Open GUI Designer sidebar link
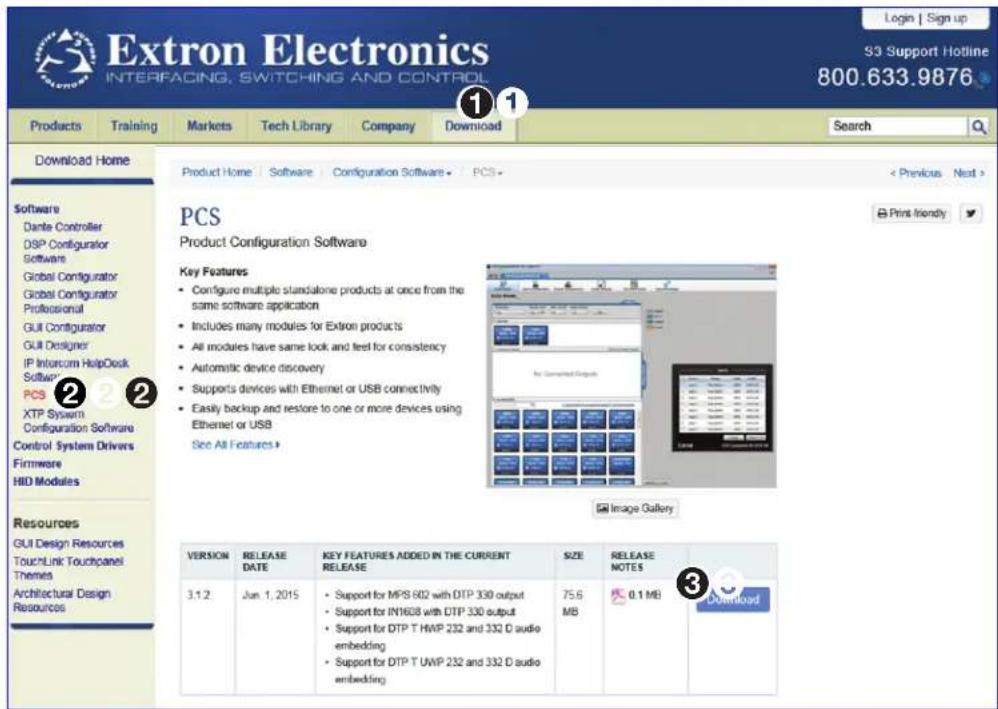The height and width of the screenshot is (709, 998). (55, 345)
